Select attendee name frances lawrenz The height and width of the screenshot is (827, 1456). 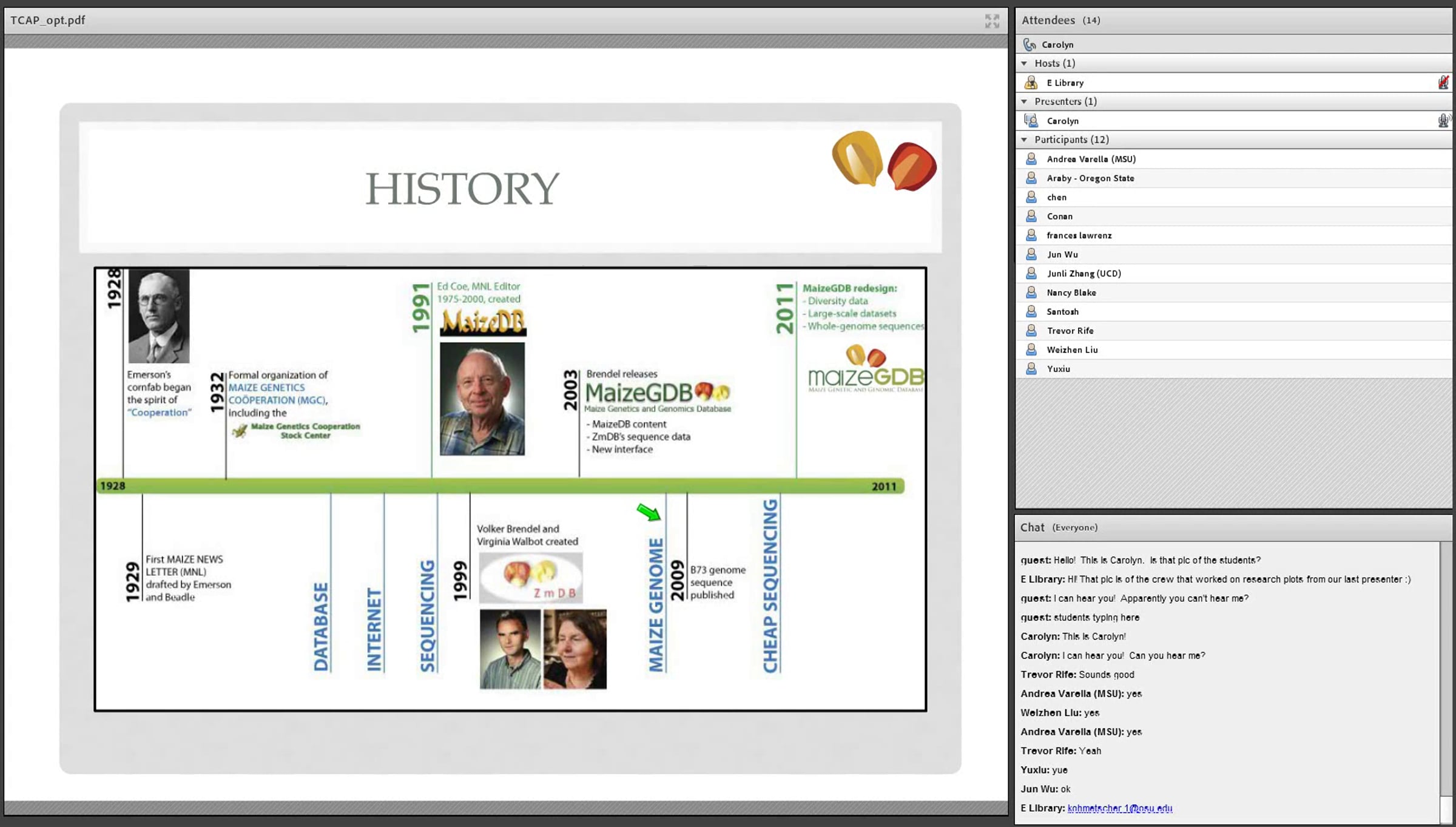pyautogui.click(x=1079, y=235)
